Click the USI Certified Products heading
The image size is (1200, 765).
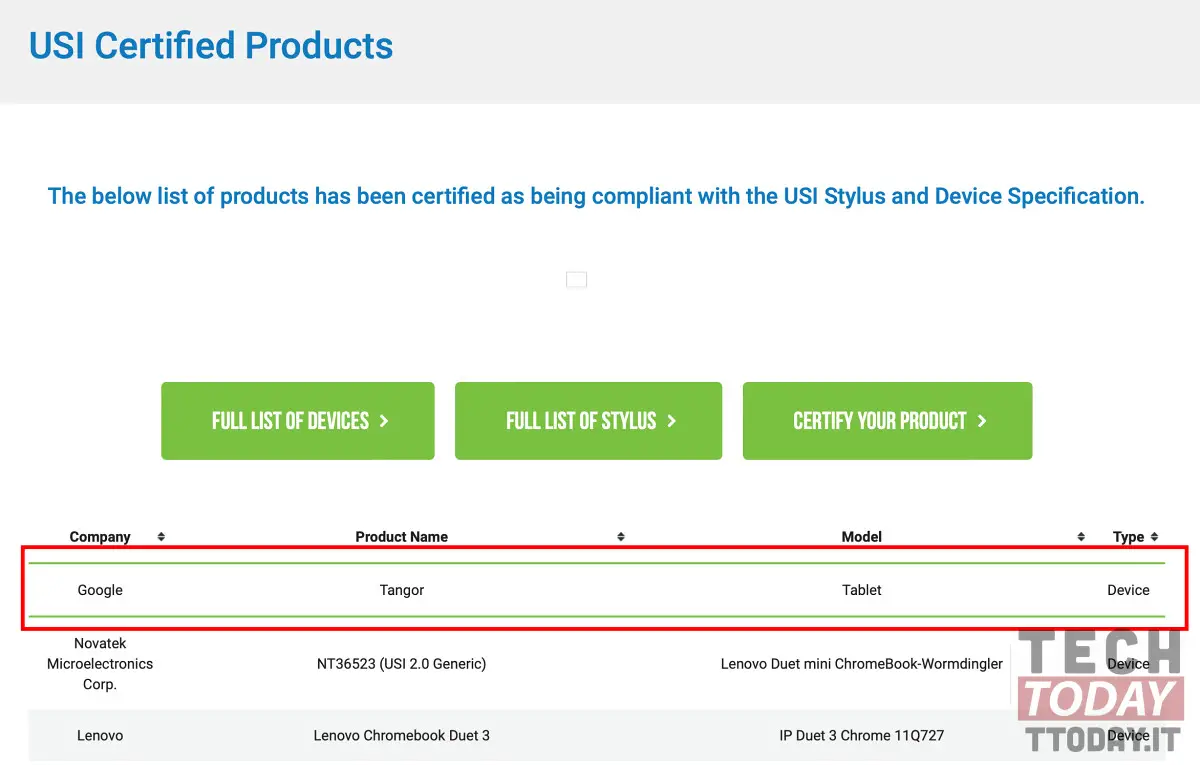pos(211,46)
